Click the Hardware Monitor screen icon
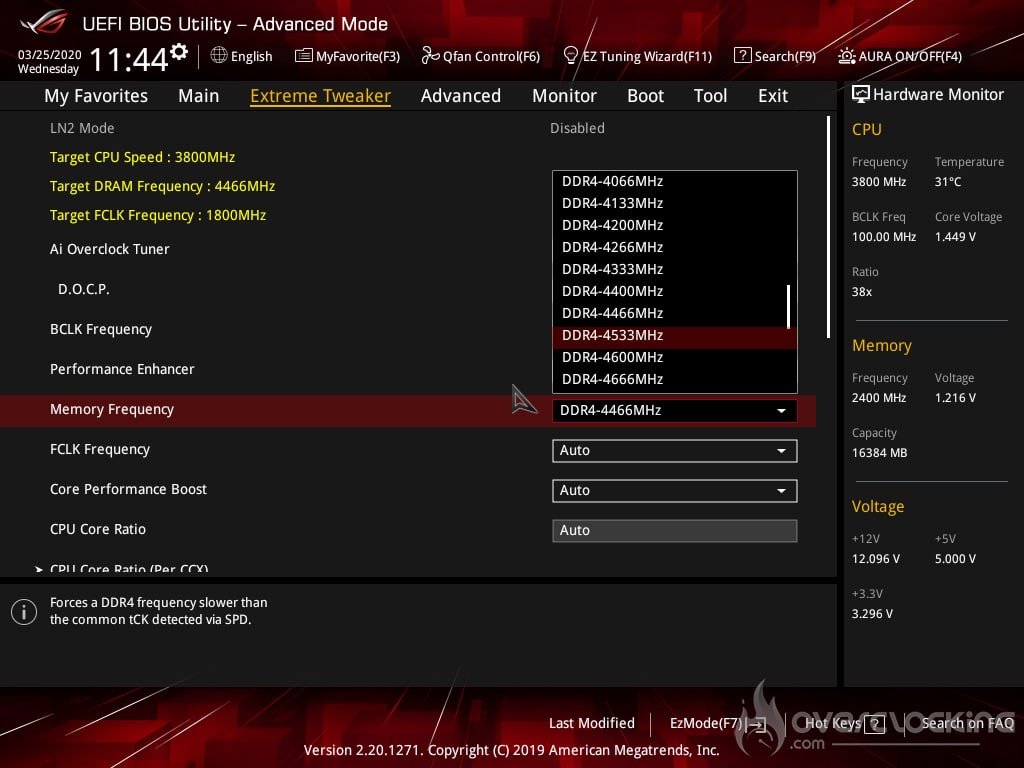1024x768 pixels. pos(861,95)
